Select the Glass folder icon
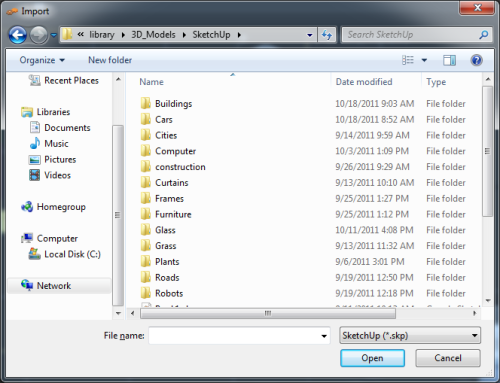500x383 pixels. click(x=146, y=230)
